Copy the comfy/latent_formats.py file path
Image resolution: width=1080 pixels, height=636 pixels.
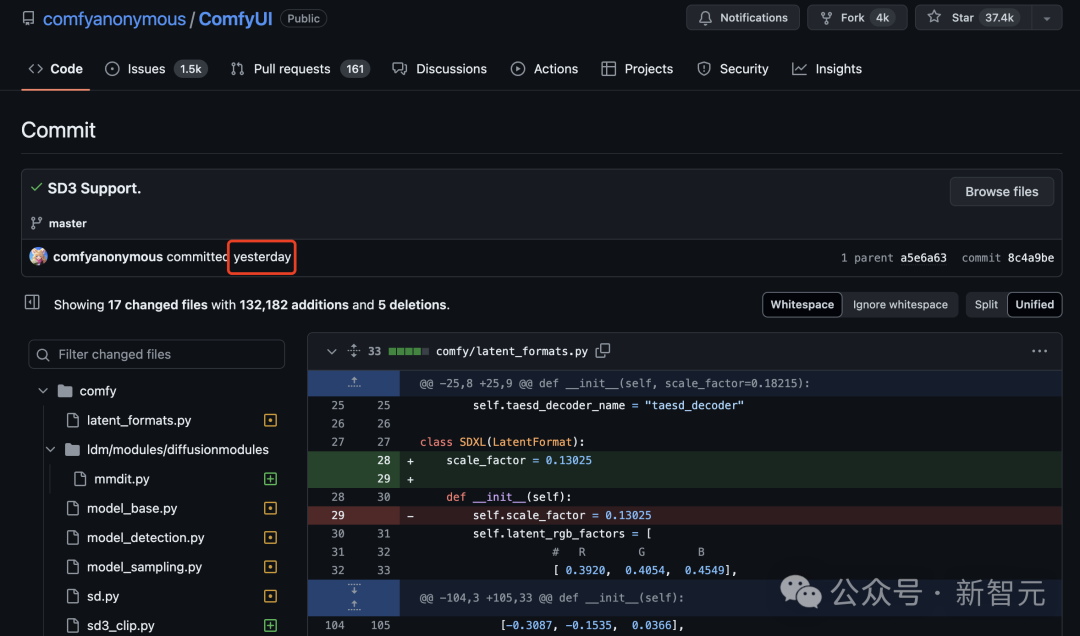(603, 351)
